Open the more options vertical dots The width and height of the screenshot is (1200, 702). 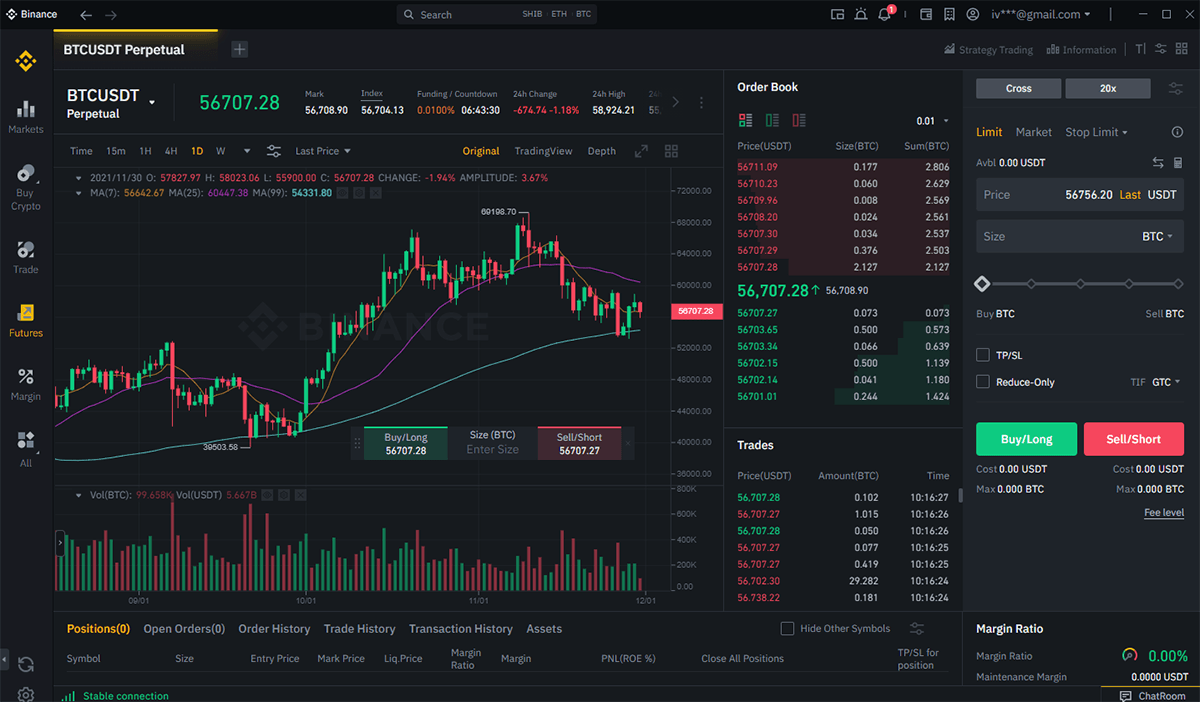(702, 102)
